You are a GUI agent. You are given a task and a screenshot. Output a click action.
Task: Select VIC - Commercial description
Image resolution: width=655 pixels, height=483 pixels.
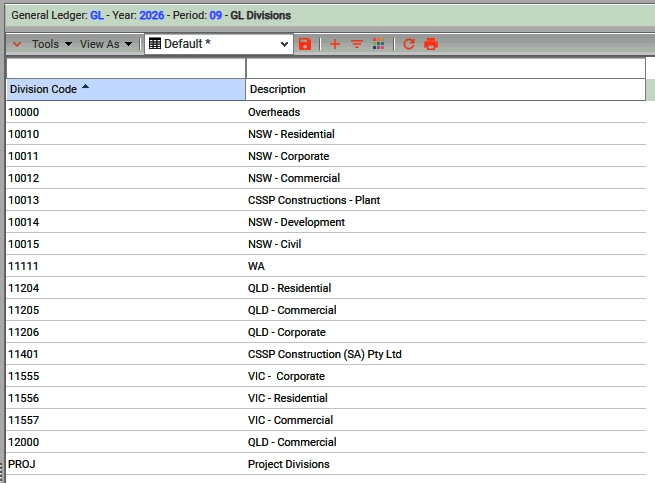click(290, 420)
